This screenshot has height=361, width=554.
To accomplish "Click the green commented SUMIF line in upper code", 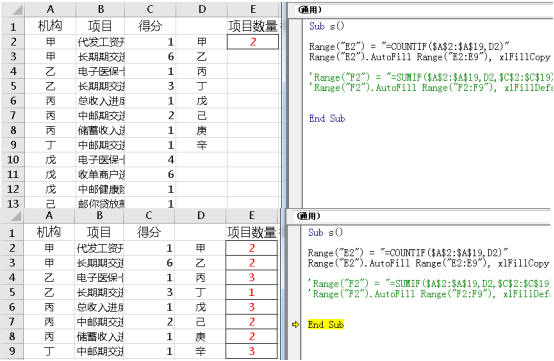I will pyautogui.click(x=430, y=77).
